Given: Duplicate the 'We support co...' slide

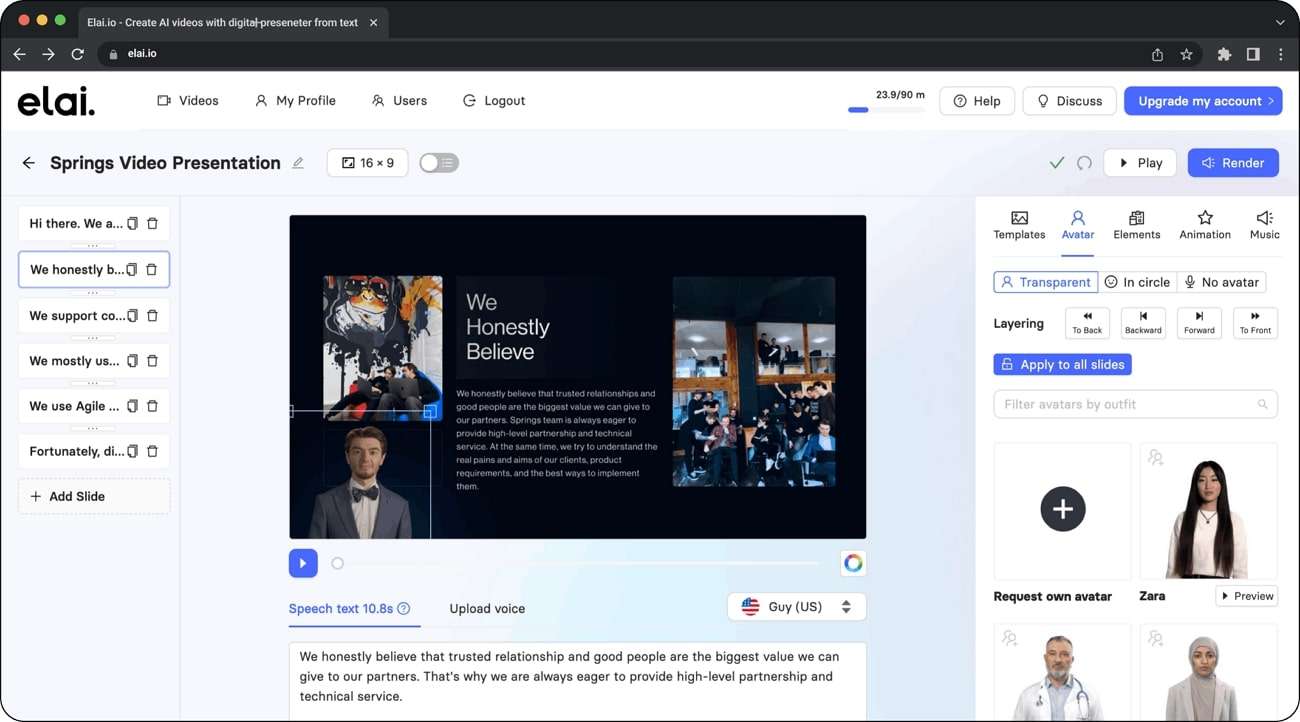Looking at the screenshot, I should tap(132, 316).
